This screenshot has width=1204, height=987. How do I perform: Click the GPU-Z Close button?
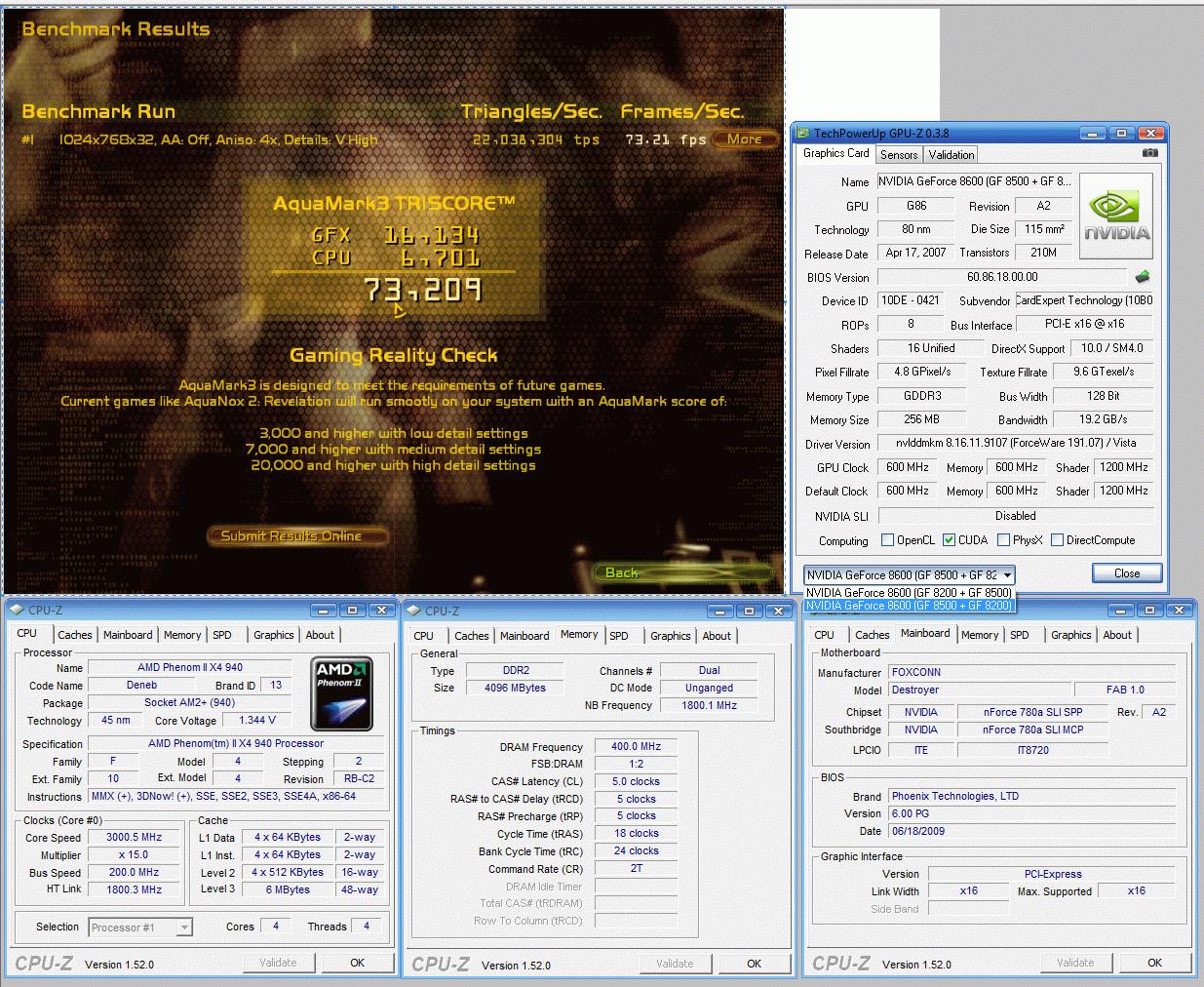point(1127,573)
